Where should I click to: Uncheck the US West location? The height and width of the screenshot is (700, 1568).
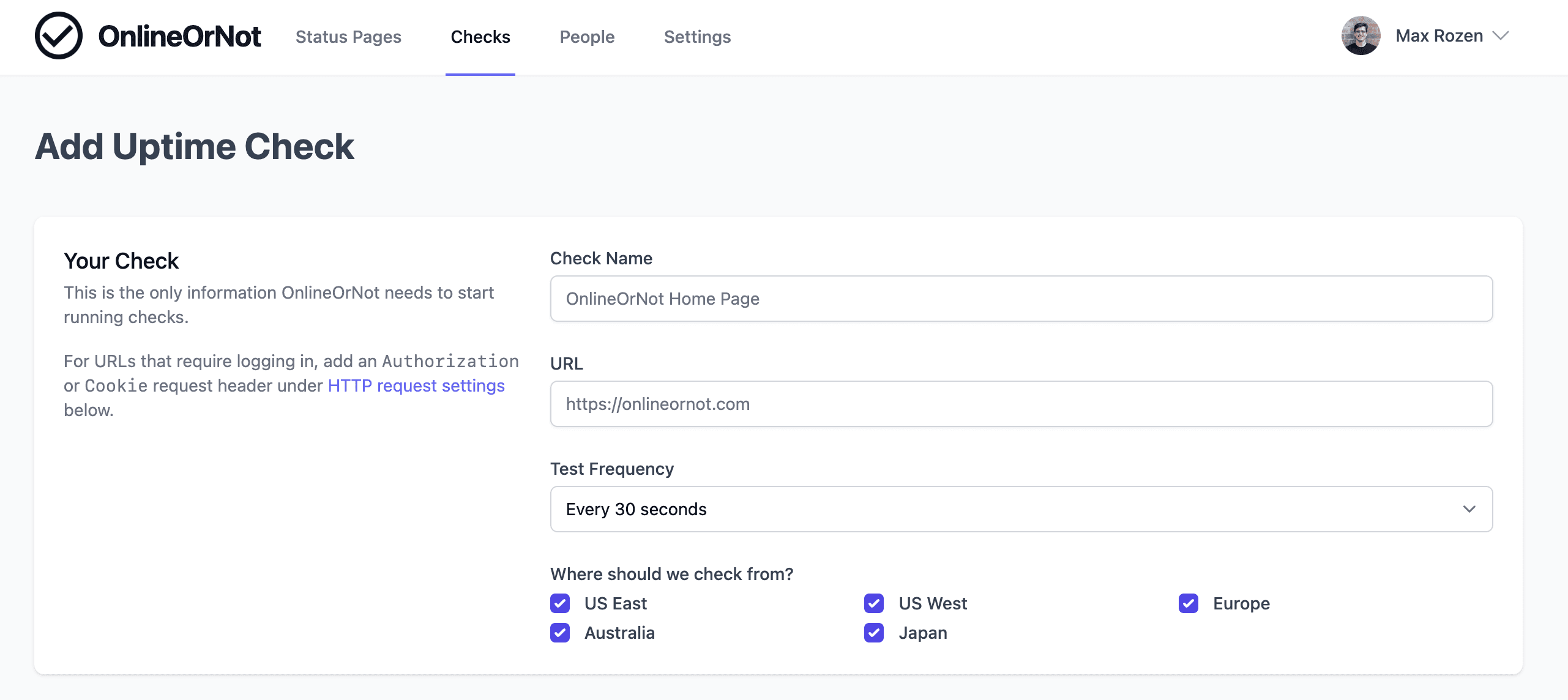pos(874,603)
